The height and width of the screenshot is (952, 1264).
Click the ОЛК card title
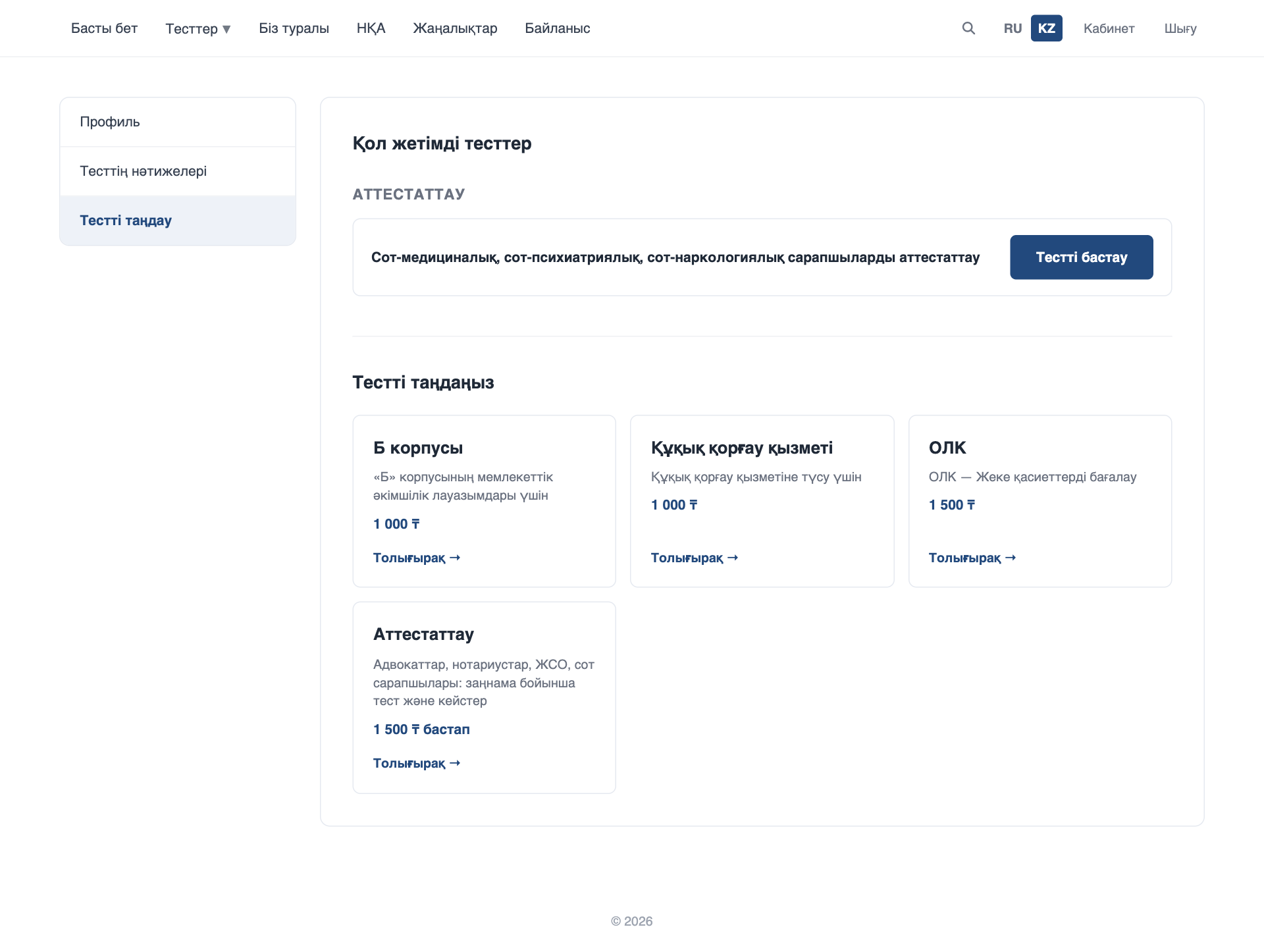(947, 448)
